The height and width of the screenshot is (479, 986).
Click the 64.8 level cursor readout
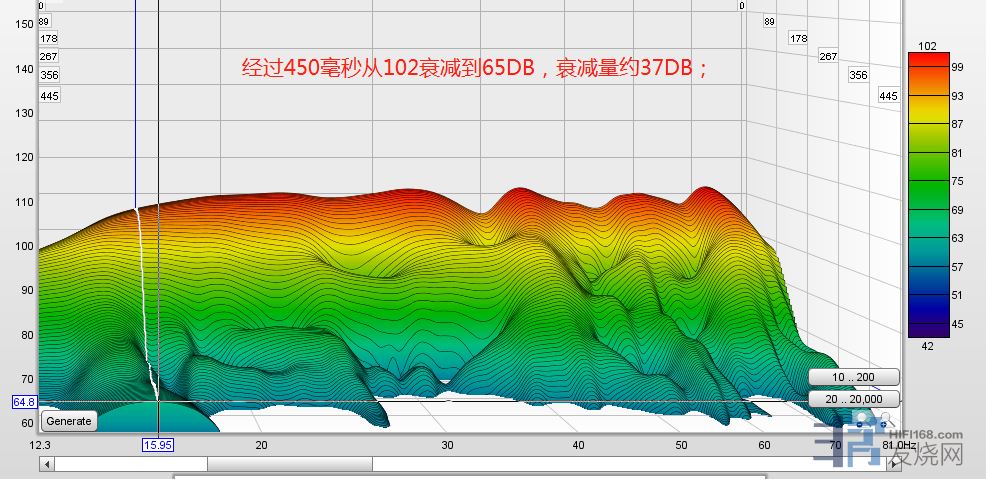(x=24, y=401)
